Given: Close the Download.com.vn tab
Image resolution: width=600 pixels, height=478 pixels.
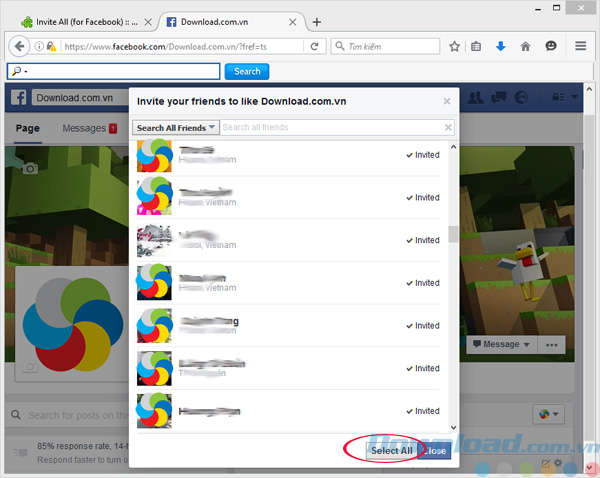Looking at the screenshot, I should tap(293, 22).
